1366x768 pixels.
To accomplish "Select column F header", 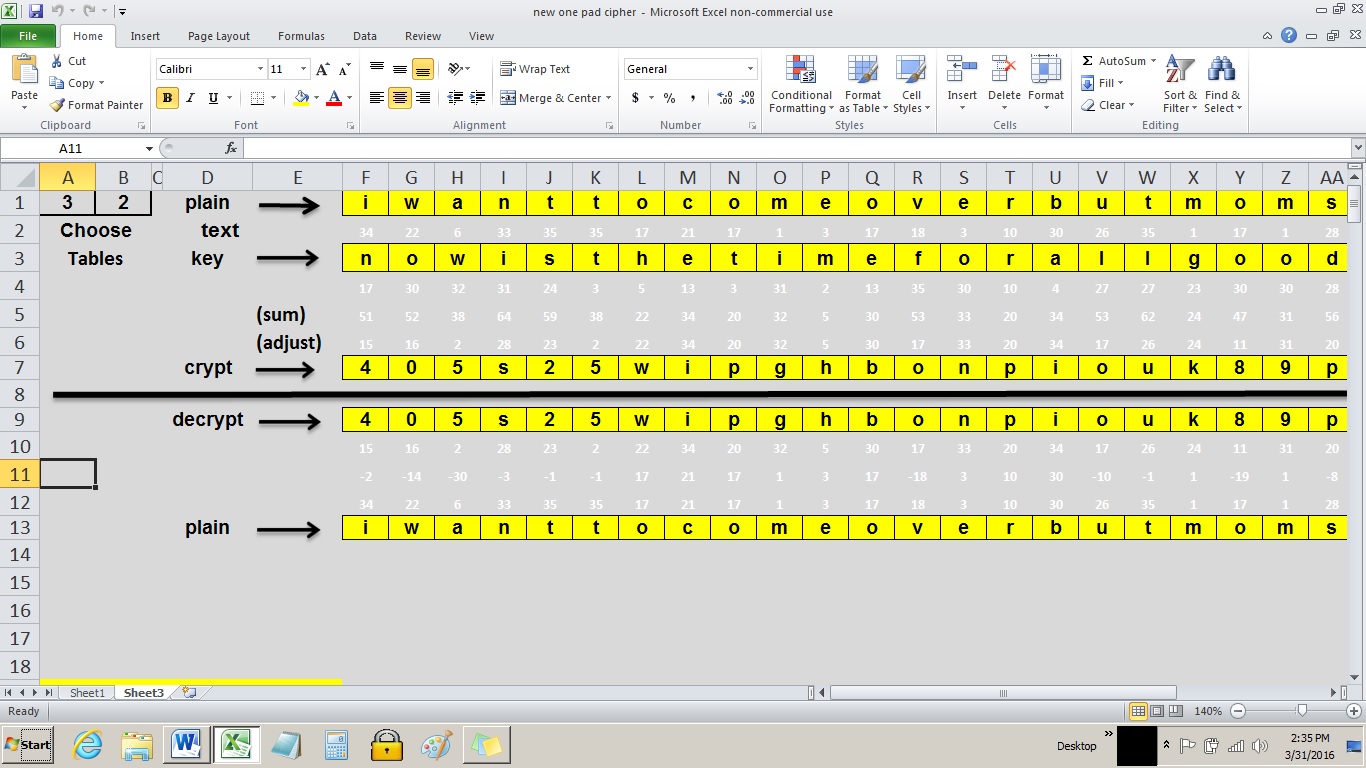I will pos(365,178).
